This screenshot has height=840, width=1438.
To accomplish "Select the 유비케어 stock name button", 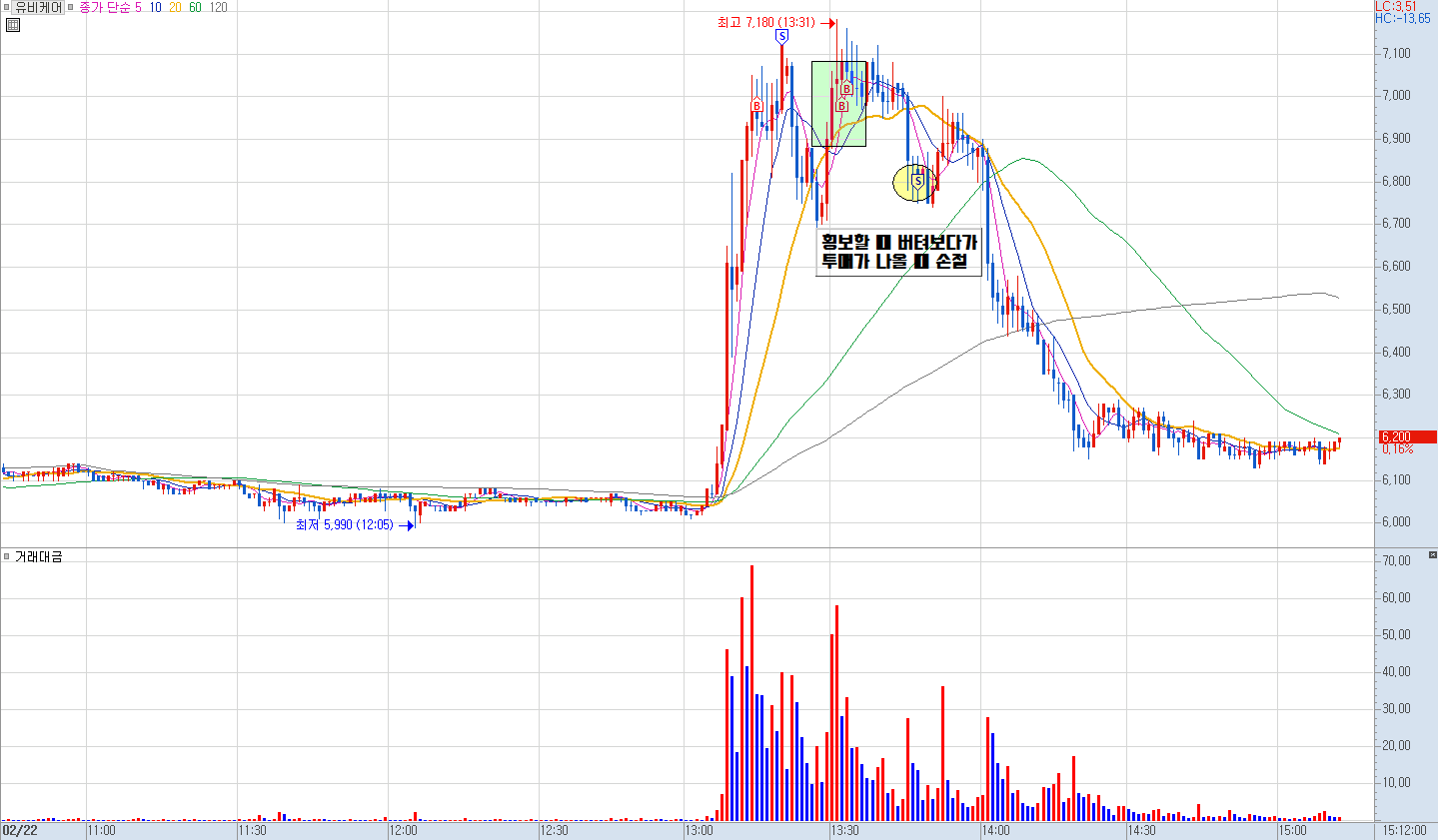I will point(39,7).
